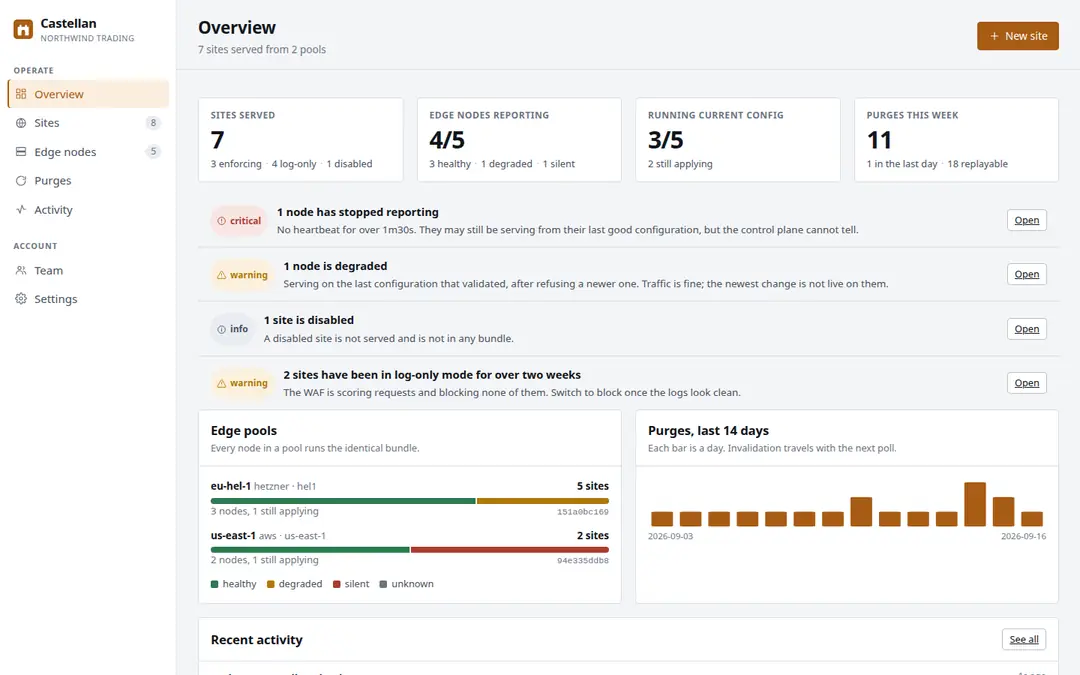Open Settings in the sidebar
This screenshot has width=1080, height=675.
click(x=88, y=299)
